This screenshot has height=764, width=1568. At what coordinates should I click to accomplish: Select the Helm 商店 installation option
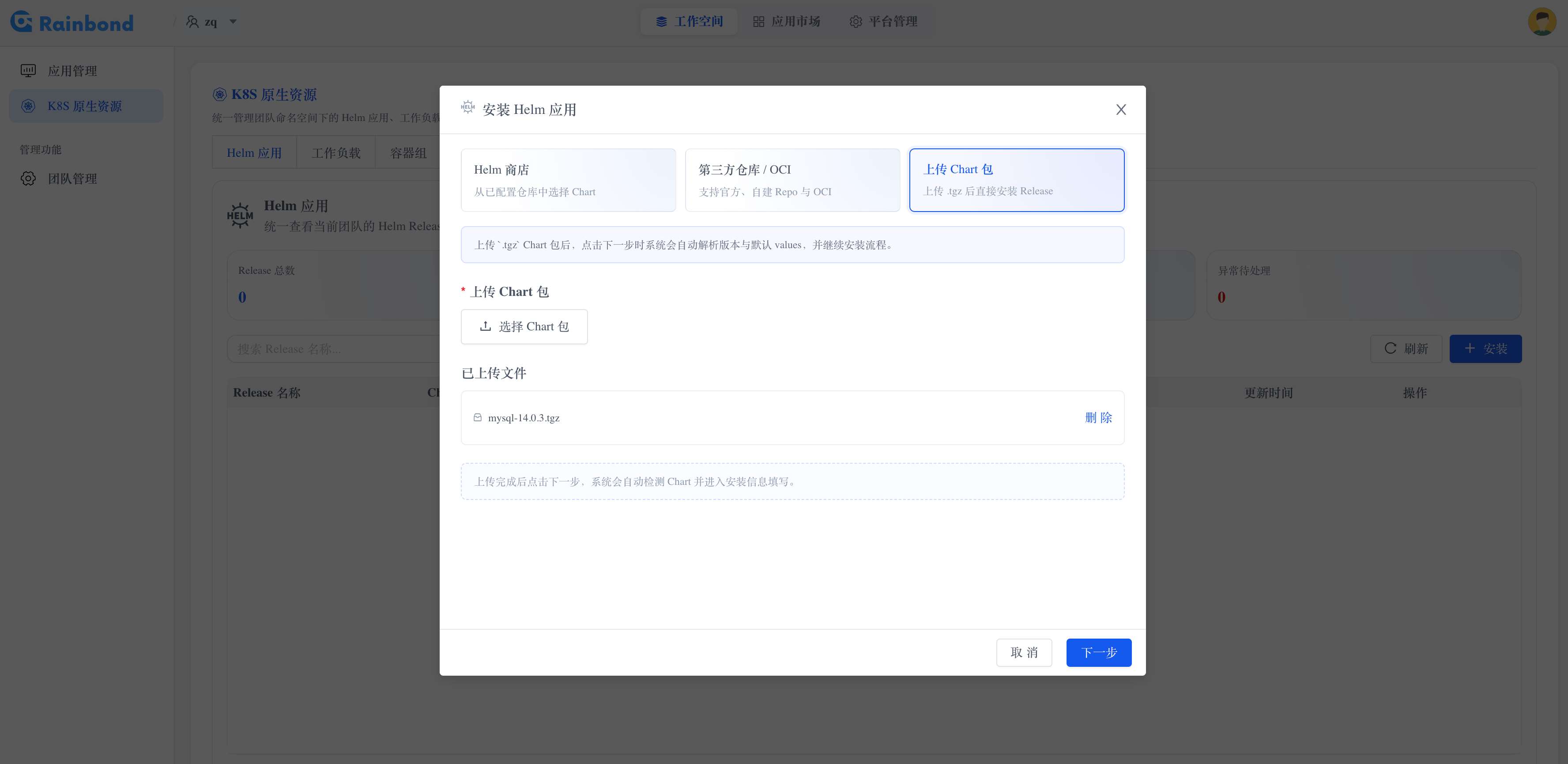tap(568, 180)
